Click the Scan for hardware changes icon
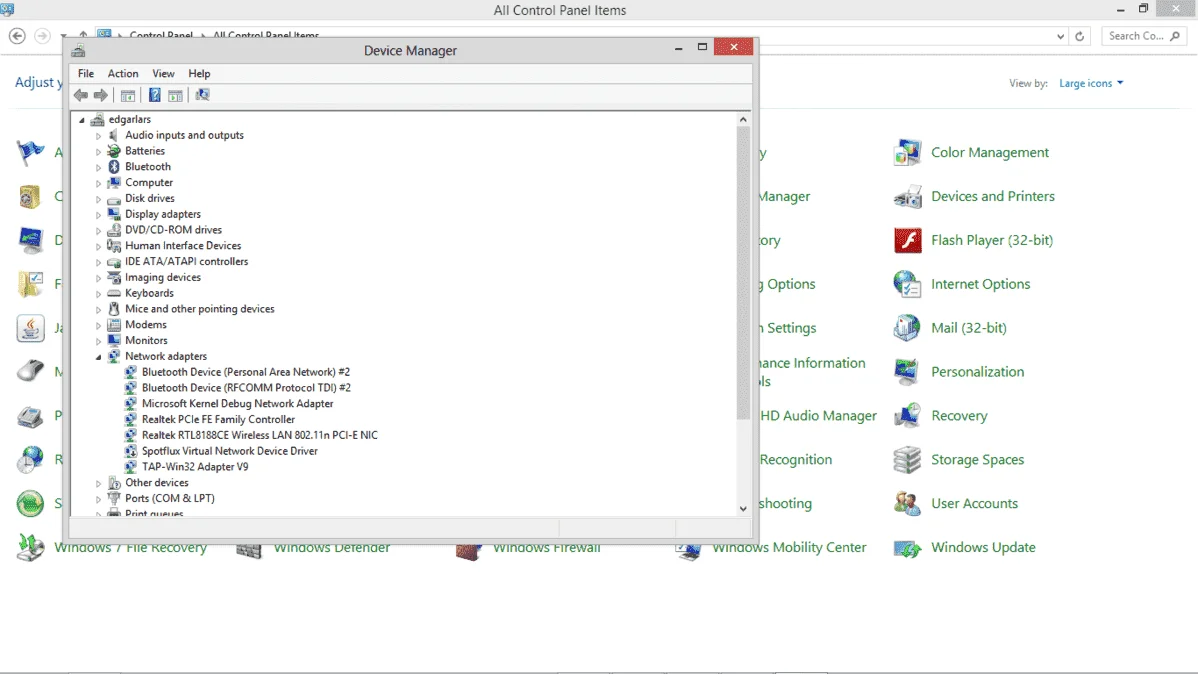The height and width of the screenshot is (674, 1198). pos(202,95)
